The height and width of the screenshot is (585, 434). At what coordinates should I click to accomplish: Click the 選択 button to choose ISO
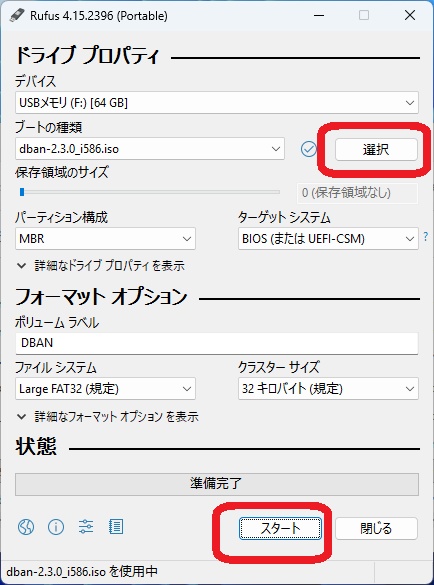click(x=376, y=150)
